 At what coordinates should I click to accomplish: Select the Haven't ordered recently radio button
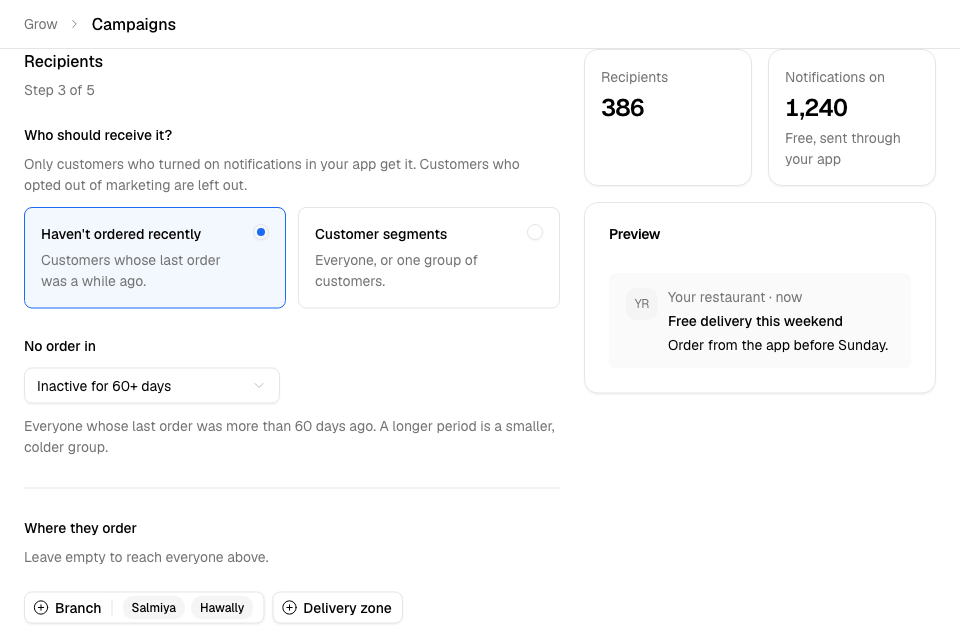coord(261,232)
